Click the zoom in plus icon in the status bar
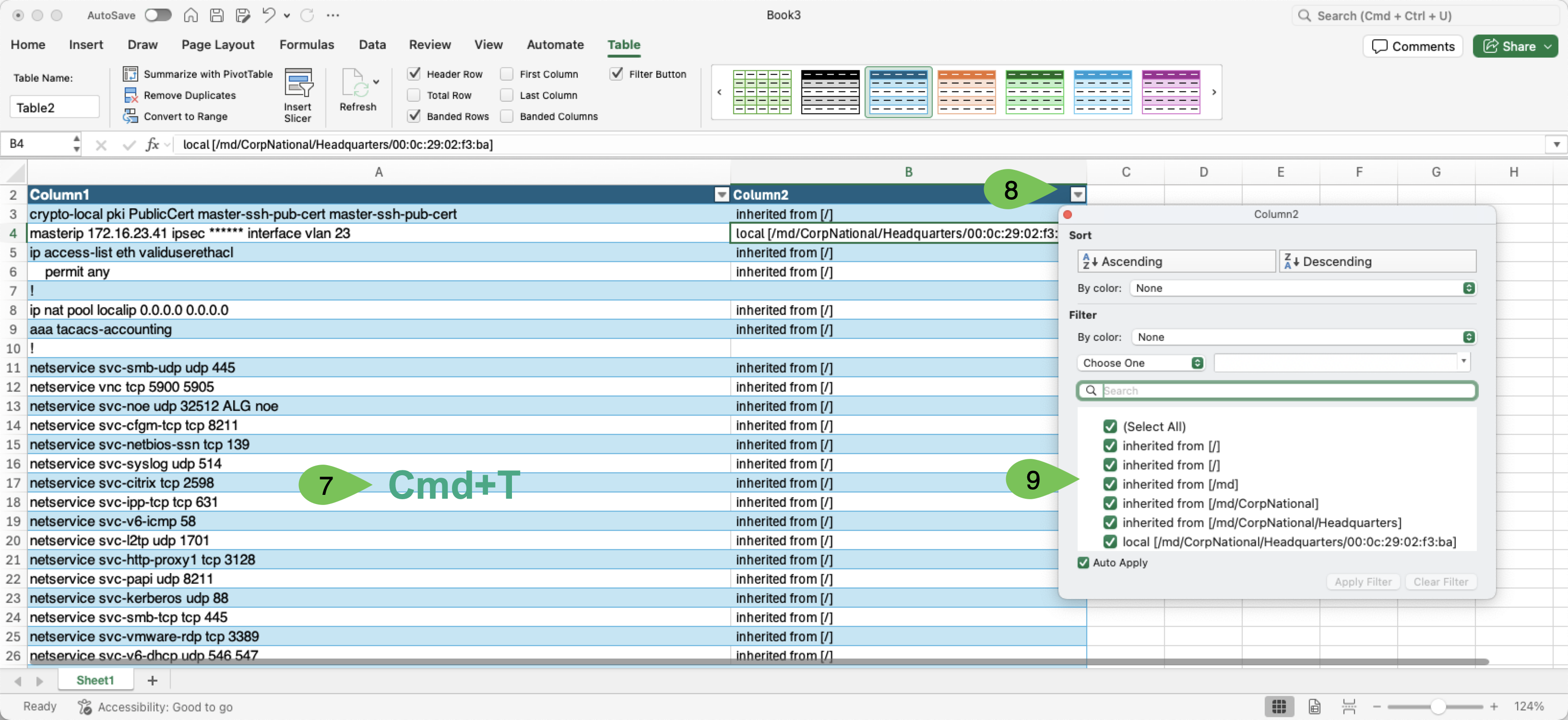The width and height of the screenshot is (1568, 720). pos(1494,706)
